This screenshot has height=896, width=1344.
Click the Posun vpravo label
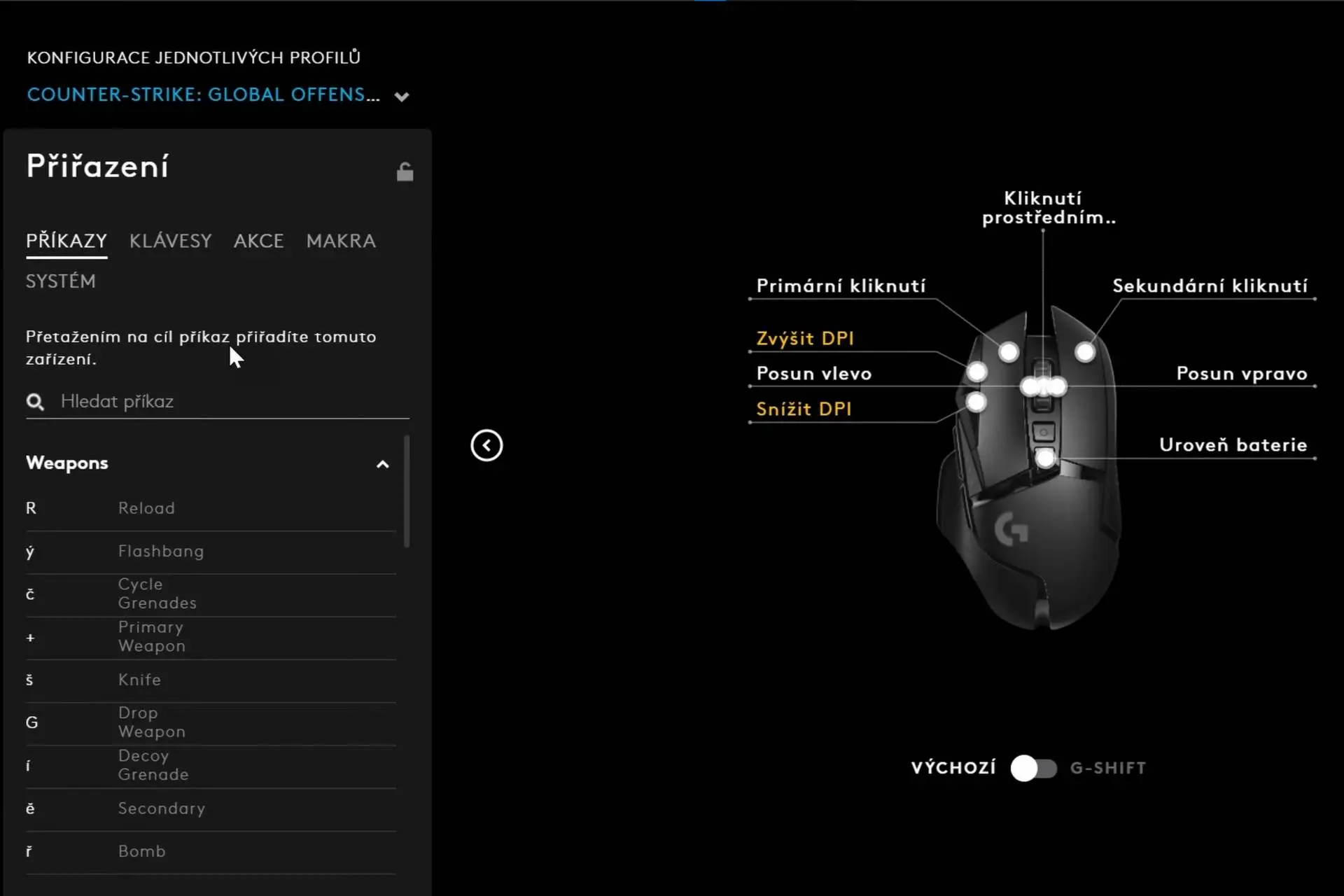pyautogui.click(x=1242, y=374)
